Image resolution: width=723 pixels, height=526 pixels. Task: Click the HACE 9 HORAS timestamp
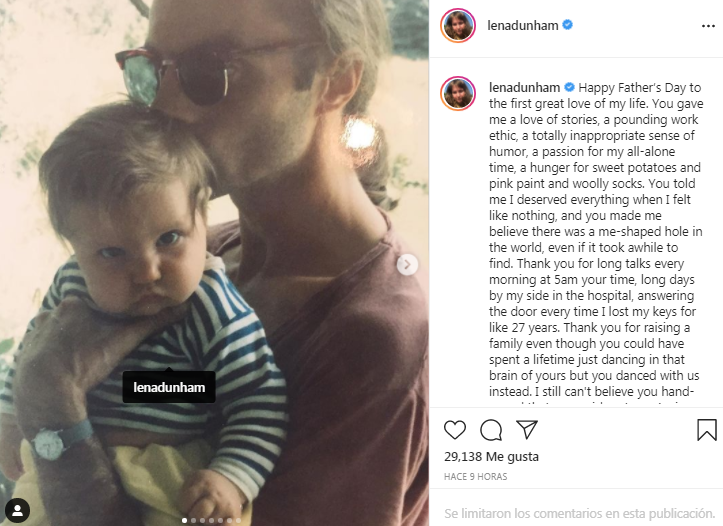475,477
